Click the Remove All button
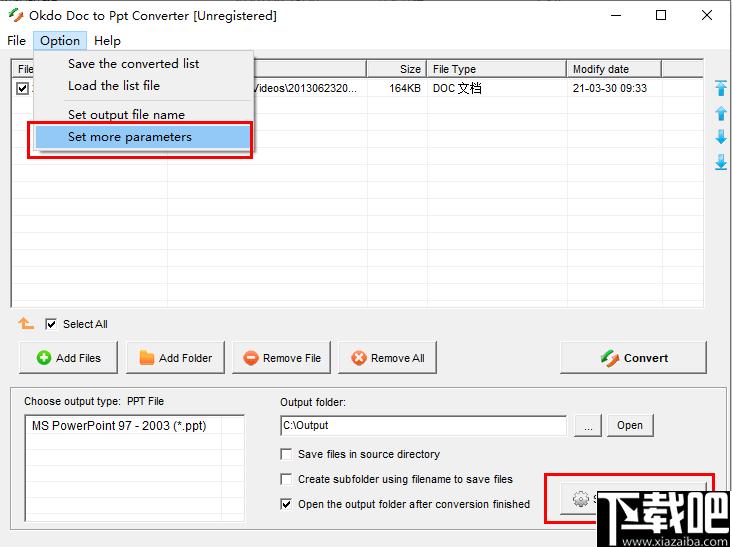Image resolution: width=732 pixels, height=547 pixels. click(x=387, y=358)
